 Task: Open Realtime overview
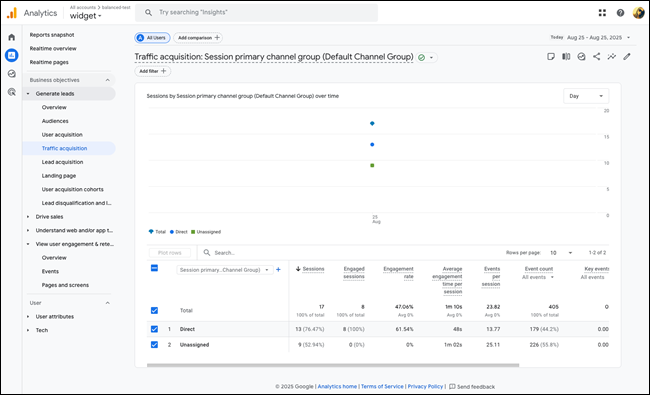click(x=53, y=48)
